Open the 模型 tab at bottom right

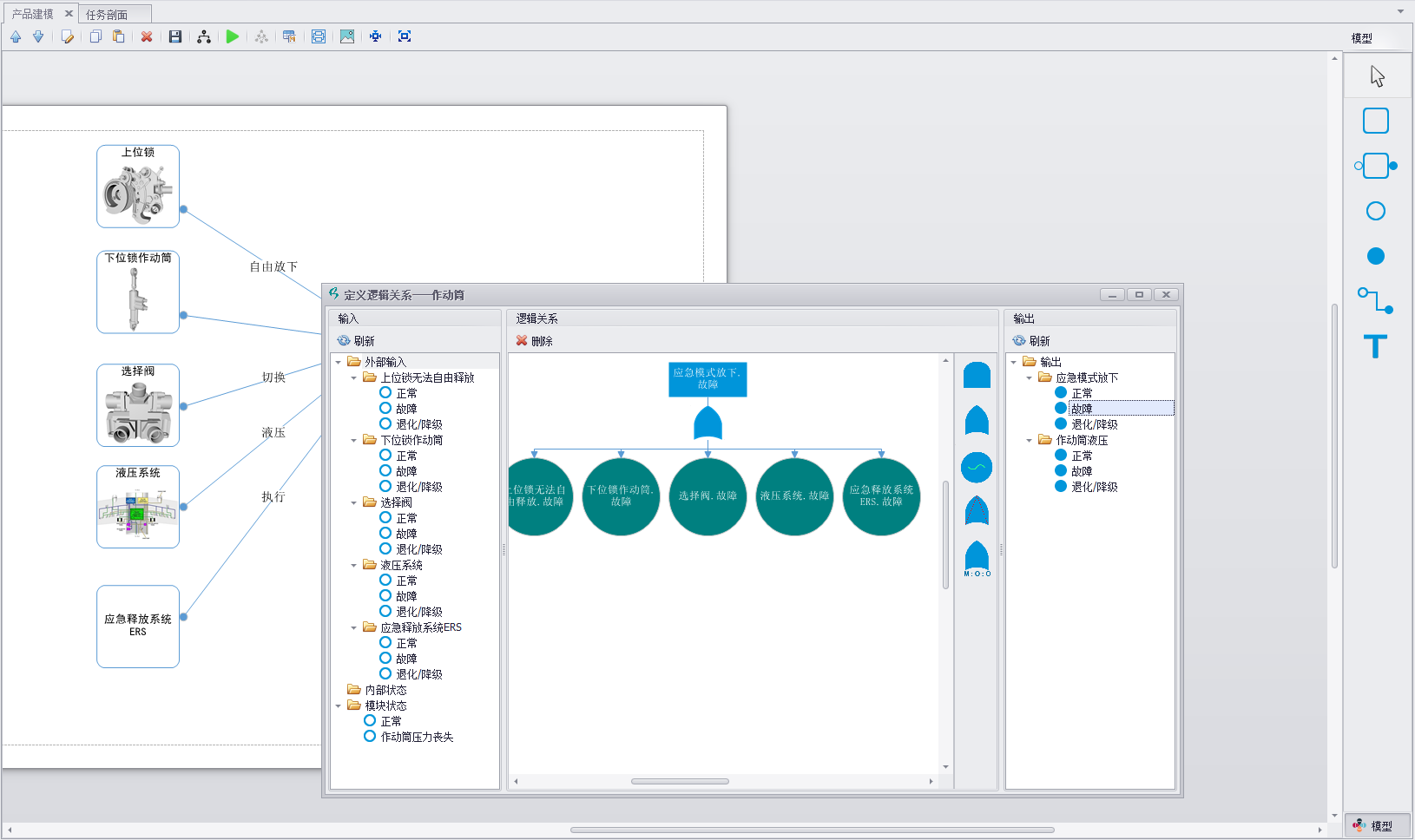[1378, 826]
